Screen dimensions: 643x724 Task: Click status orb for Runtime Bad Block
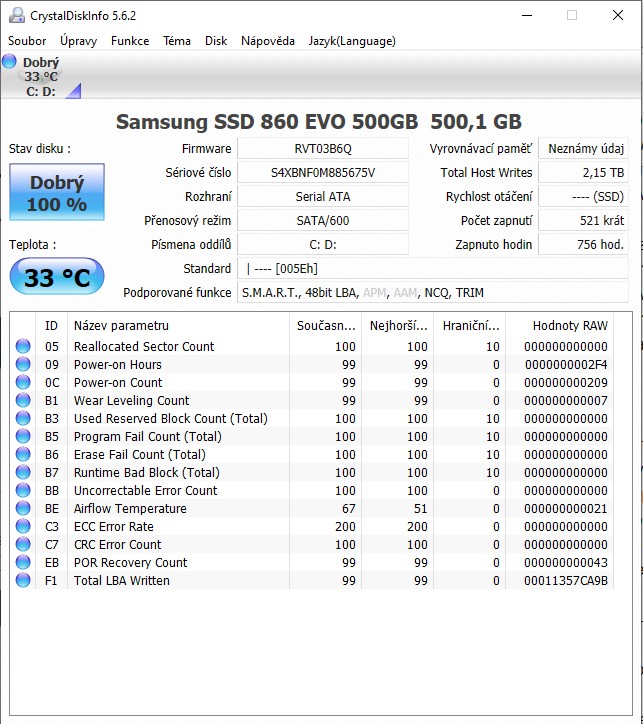23,472
